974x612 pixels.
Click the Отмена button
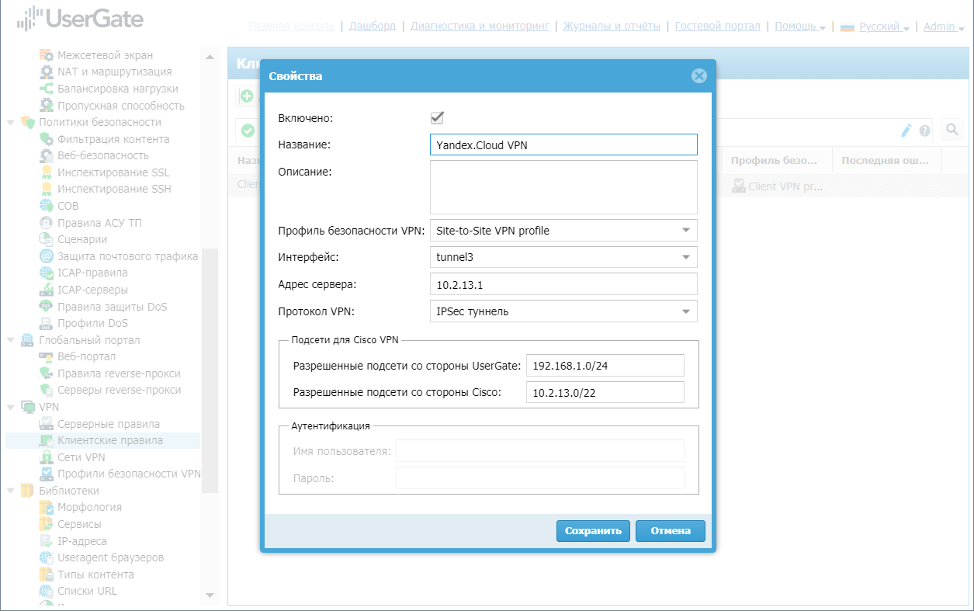click(670, 531)
